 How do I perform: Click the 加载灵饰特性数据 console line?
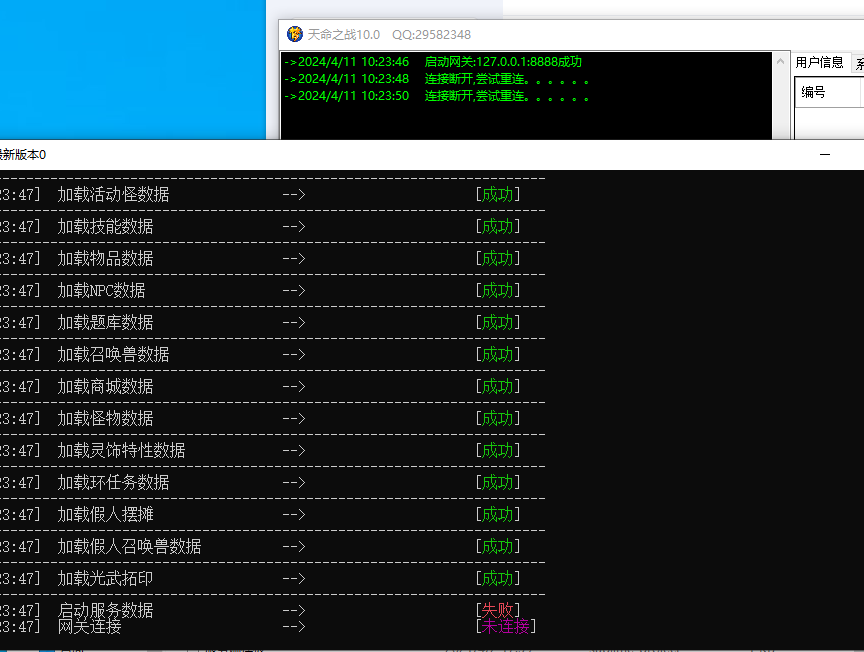pyautogui.click(x=260, y=450)
